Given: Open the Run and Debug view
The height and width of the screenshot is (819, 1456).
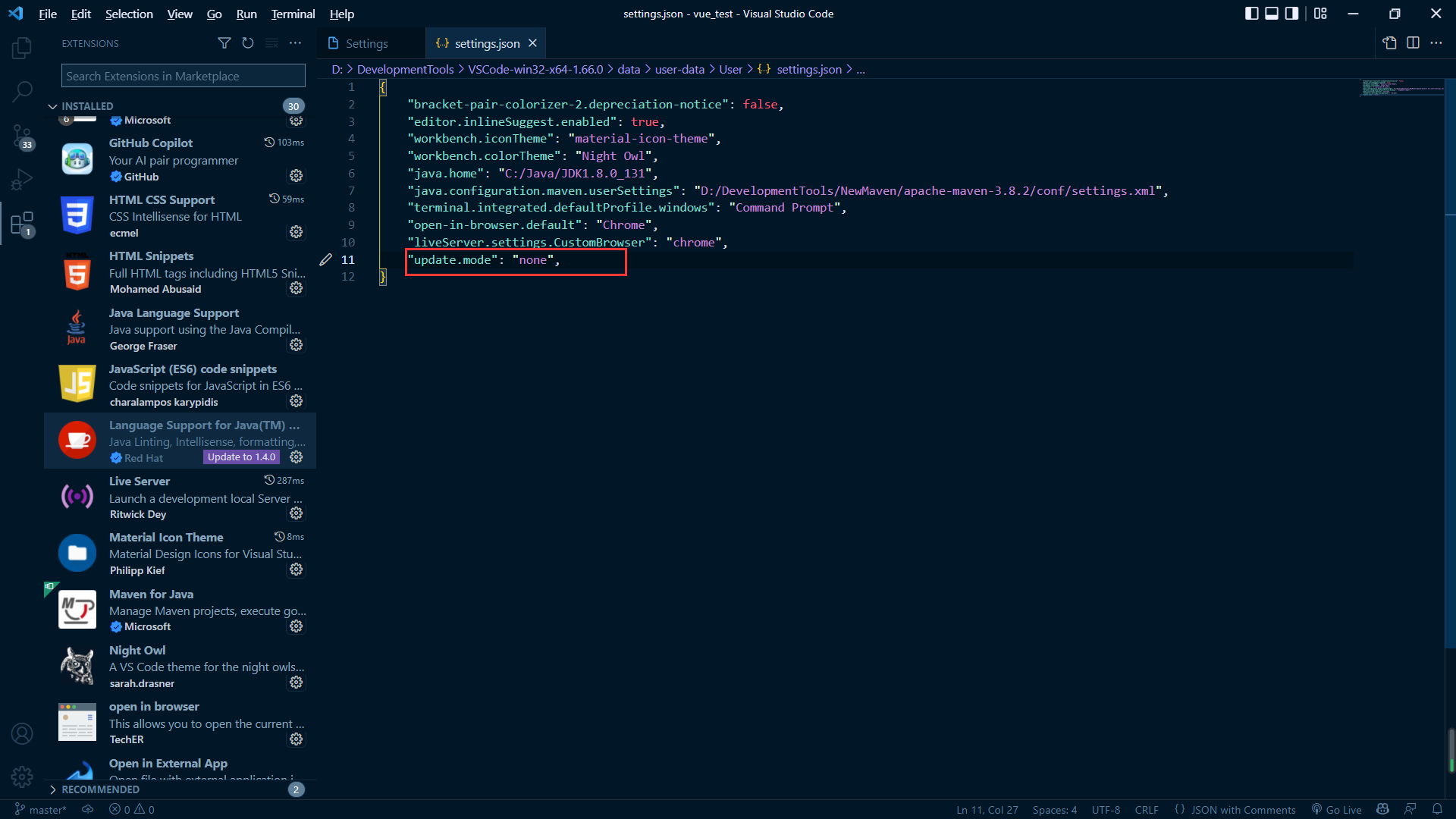Looking at the screenshot, I should [x=22, y=180].
